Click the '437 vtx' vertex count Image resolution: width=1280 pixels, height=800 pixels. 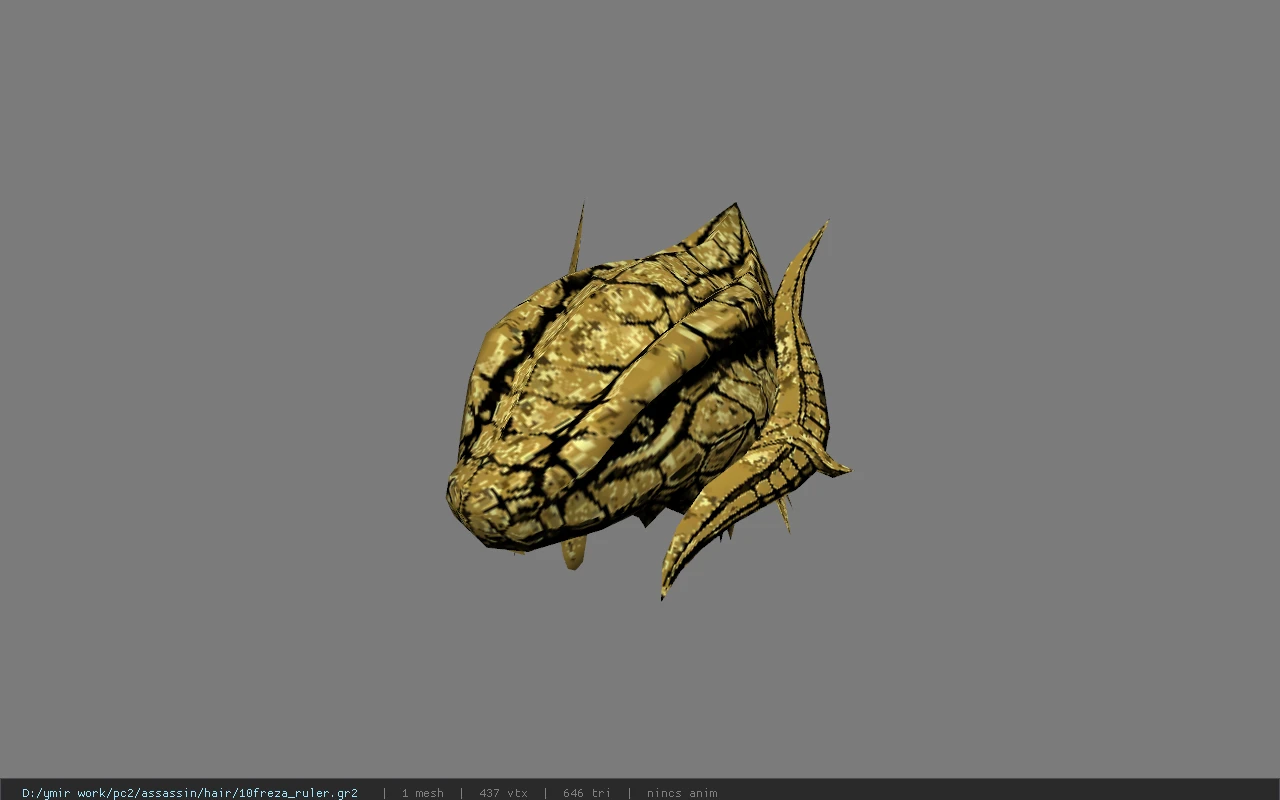503,793
